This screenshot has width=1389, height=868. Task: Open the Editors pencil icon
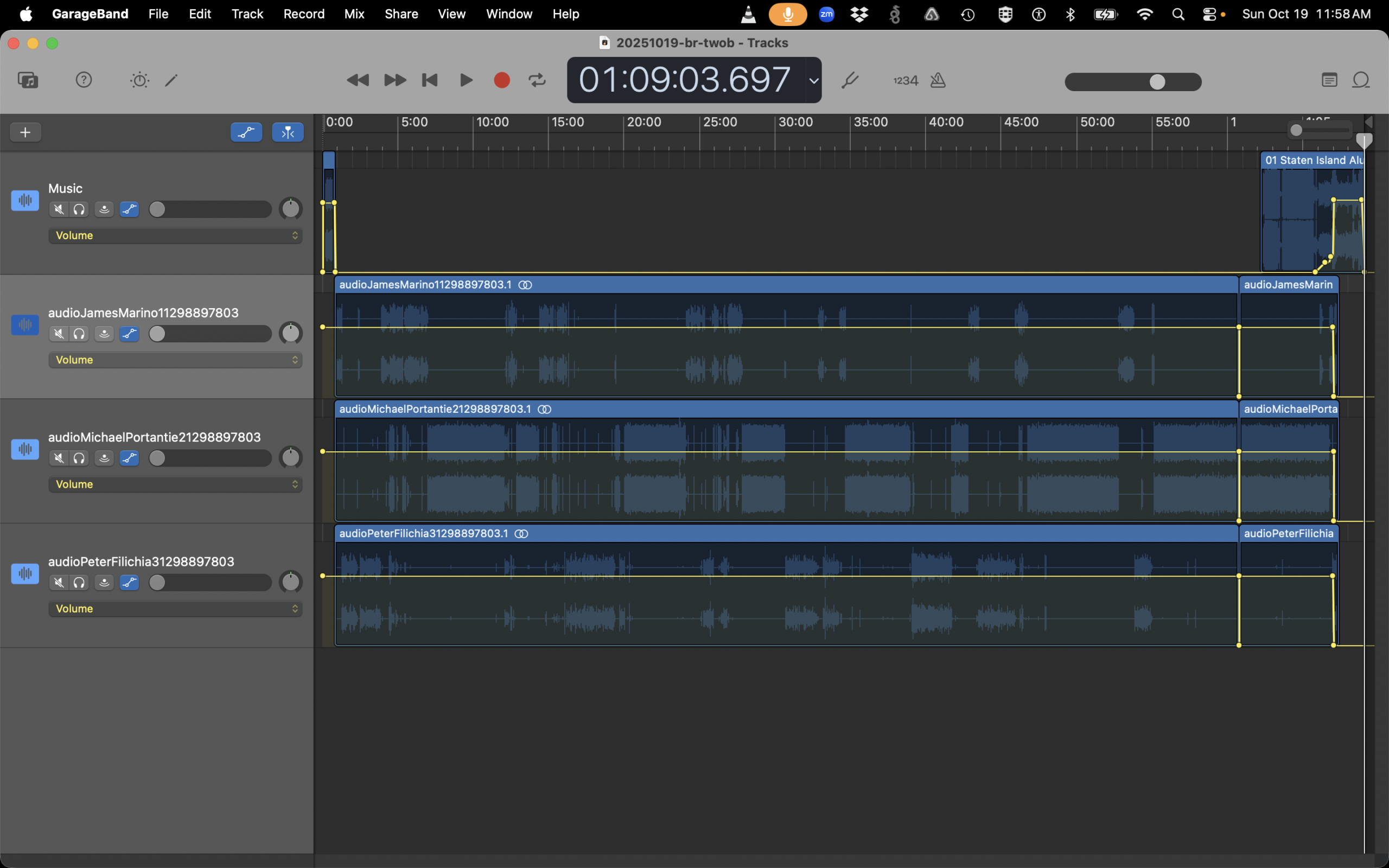171,80
